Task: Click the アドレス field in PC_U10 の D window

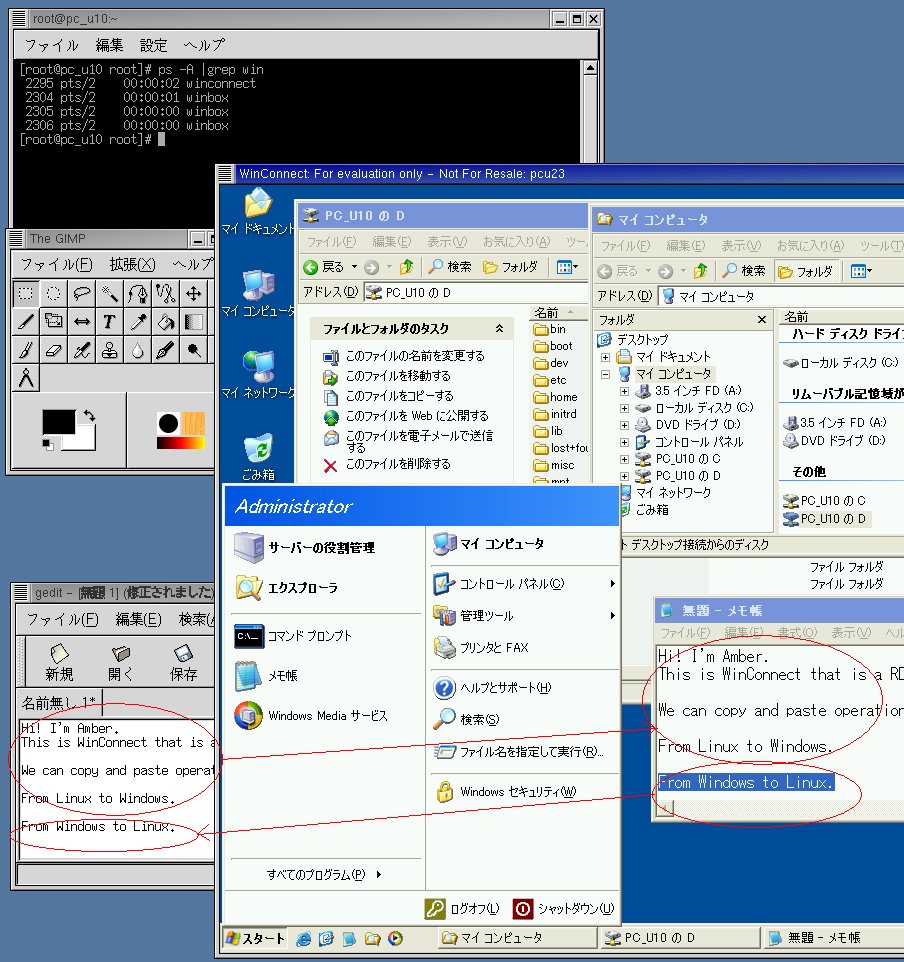Action: tap(476, 293)
